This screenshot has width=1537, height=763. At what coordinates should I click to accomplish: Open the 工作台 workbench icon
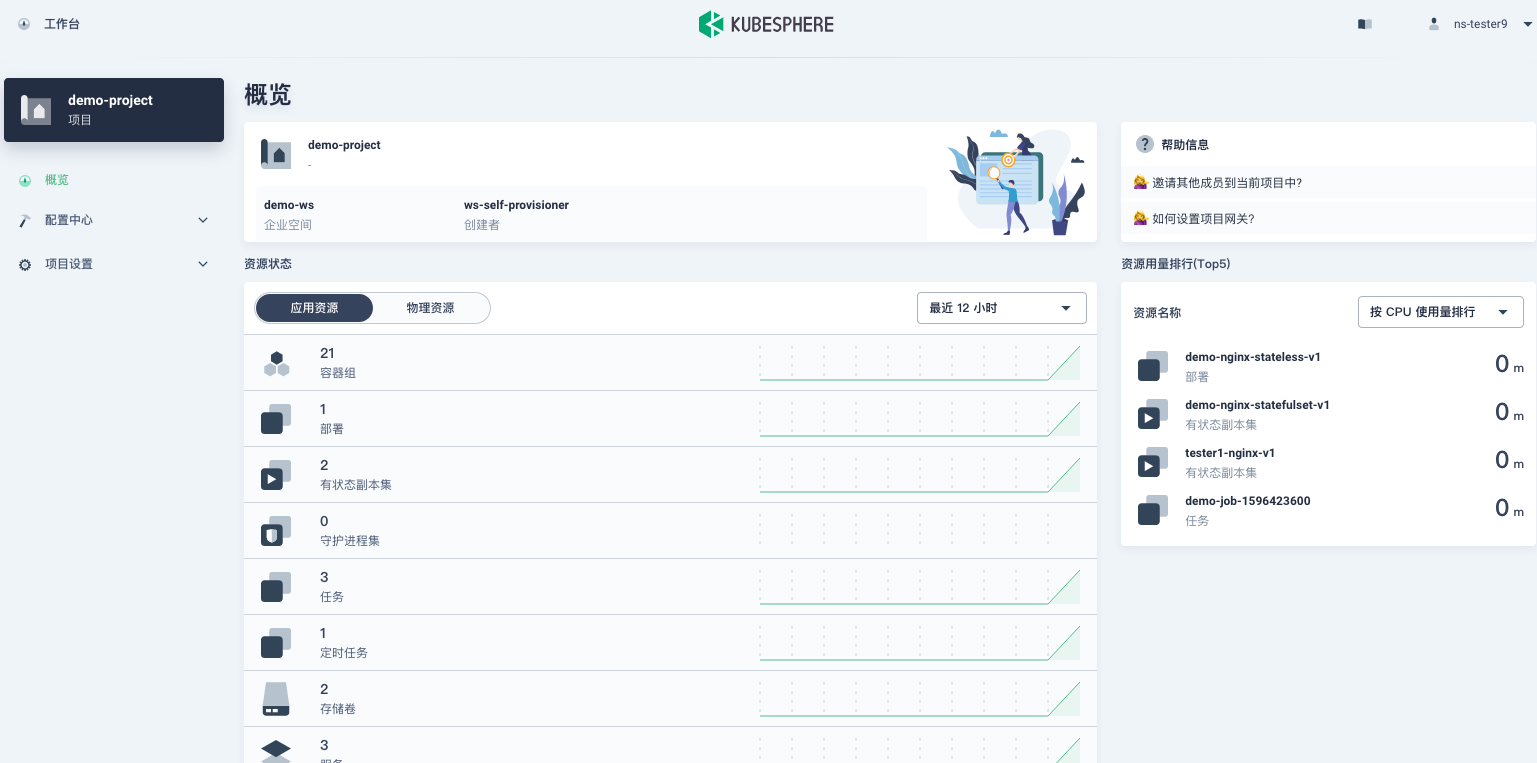(24, 24)
